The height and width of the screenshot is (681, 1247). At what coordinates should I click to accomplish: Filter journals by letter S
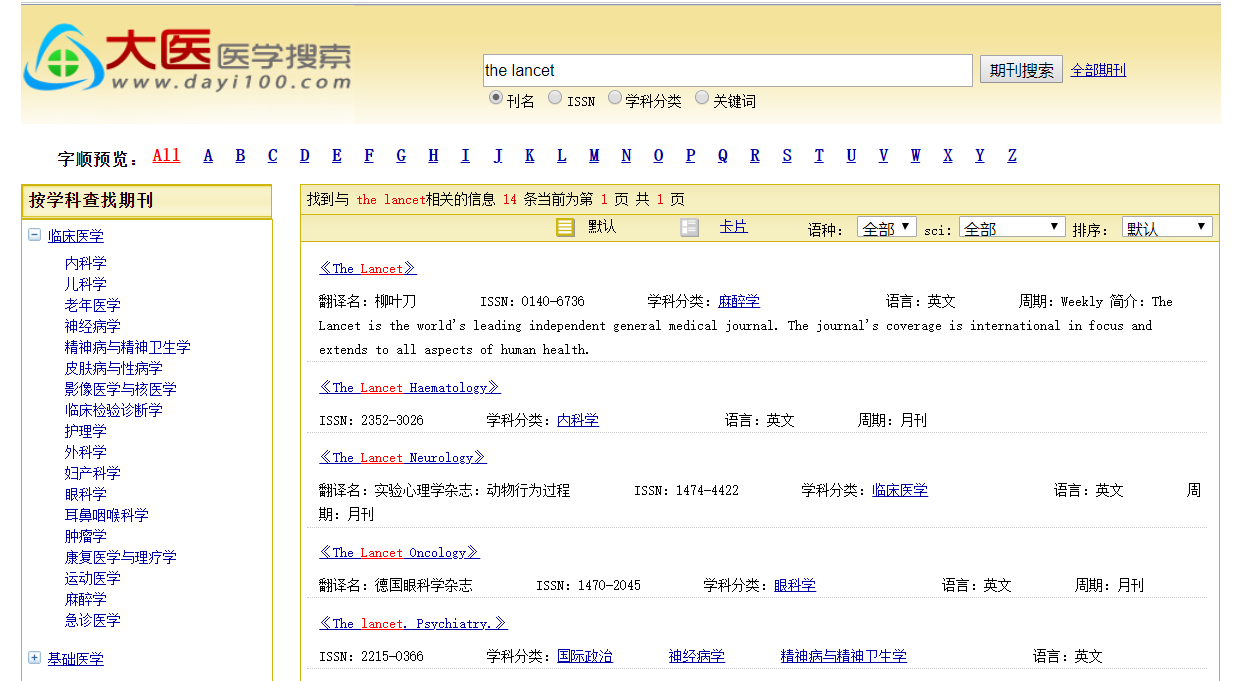pos(787,155)
